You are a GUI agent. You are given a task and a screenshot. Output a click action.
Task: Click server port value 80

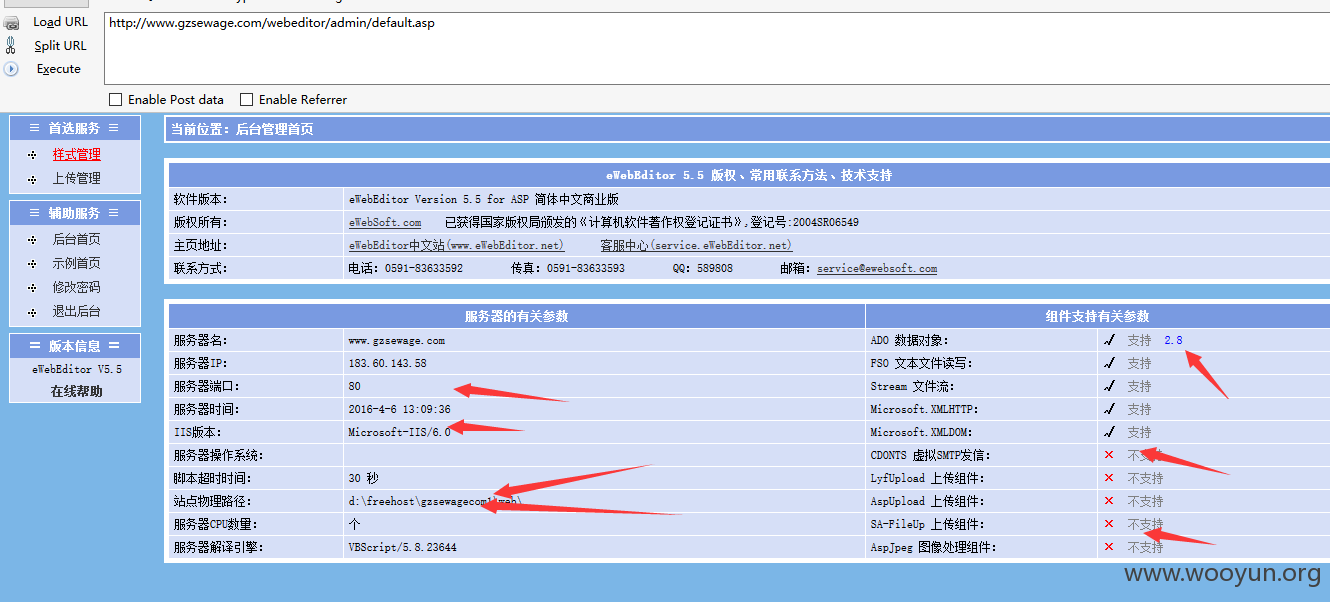(x=354, y=386)
